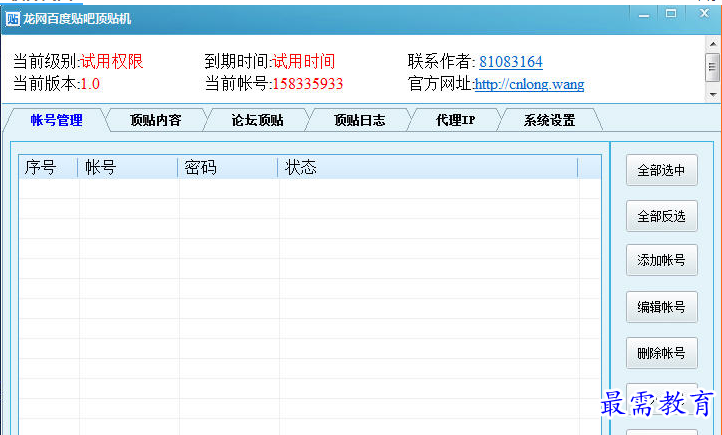Sort by the 帐号 column header
The width and height of the screenshot is (722, 435).
tap(128, 167)
